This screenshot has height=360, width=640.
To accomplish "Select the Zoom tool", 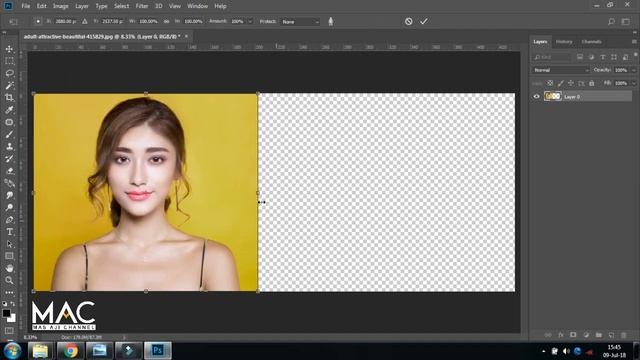I will tap(9, 280).
